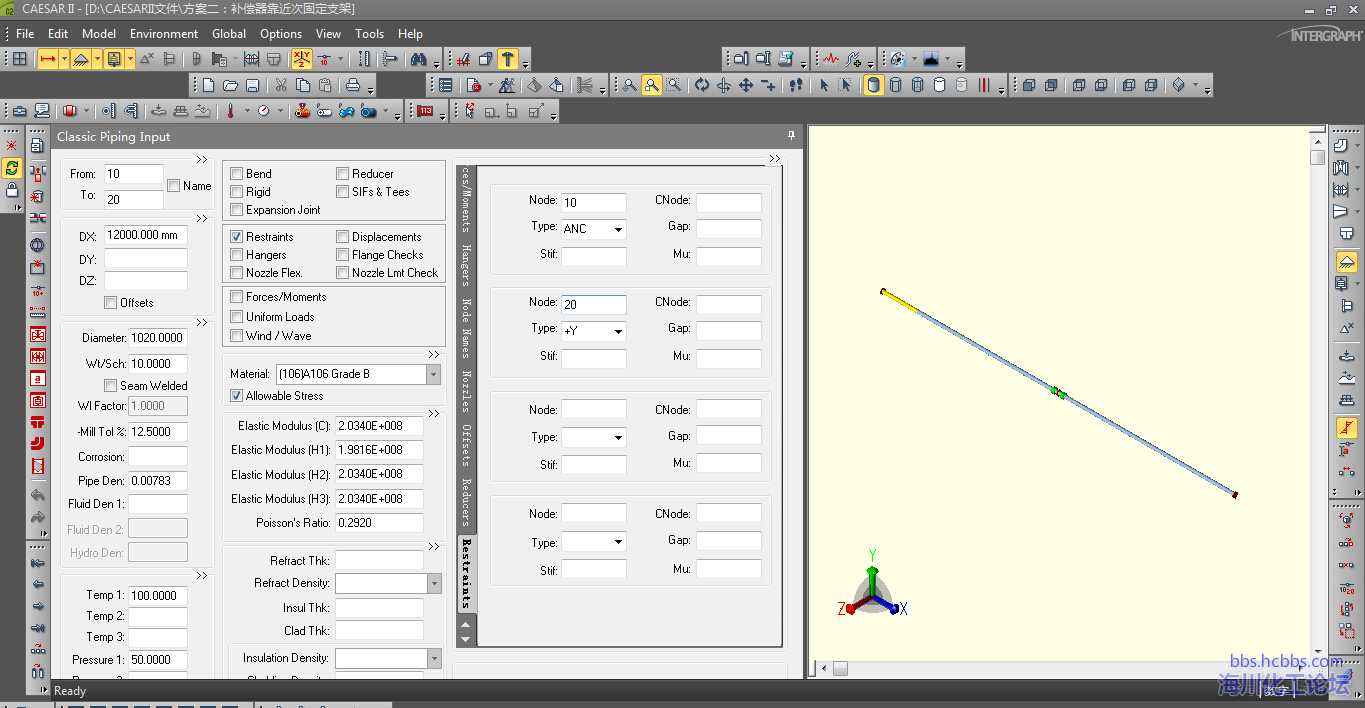The height and width of the screenshot is (708, 1365).
Task: Open the Type dropdown showing ANC
Action: [x=618, y=229]
